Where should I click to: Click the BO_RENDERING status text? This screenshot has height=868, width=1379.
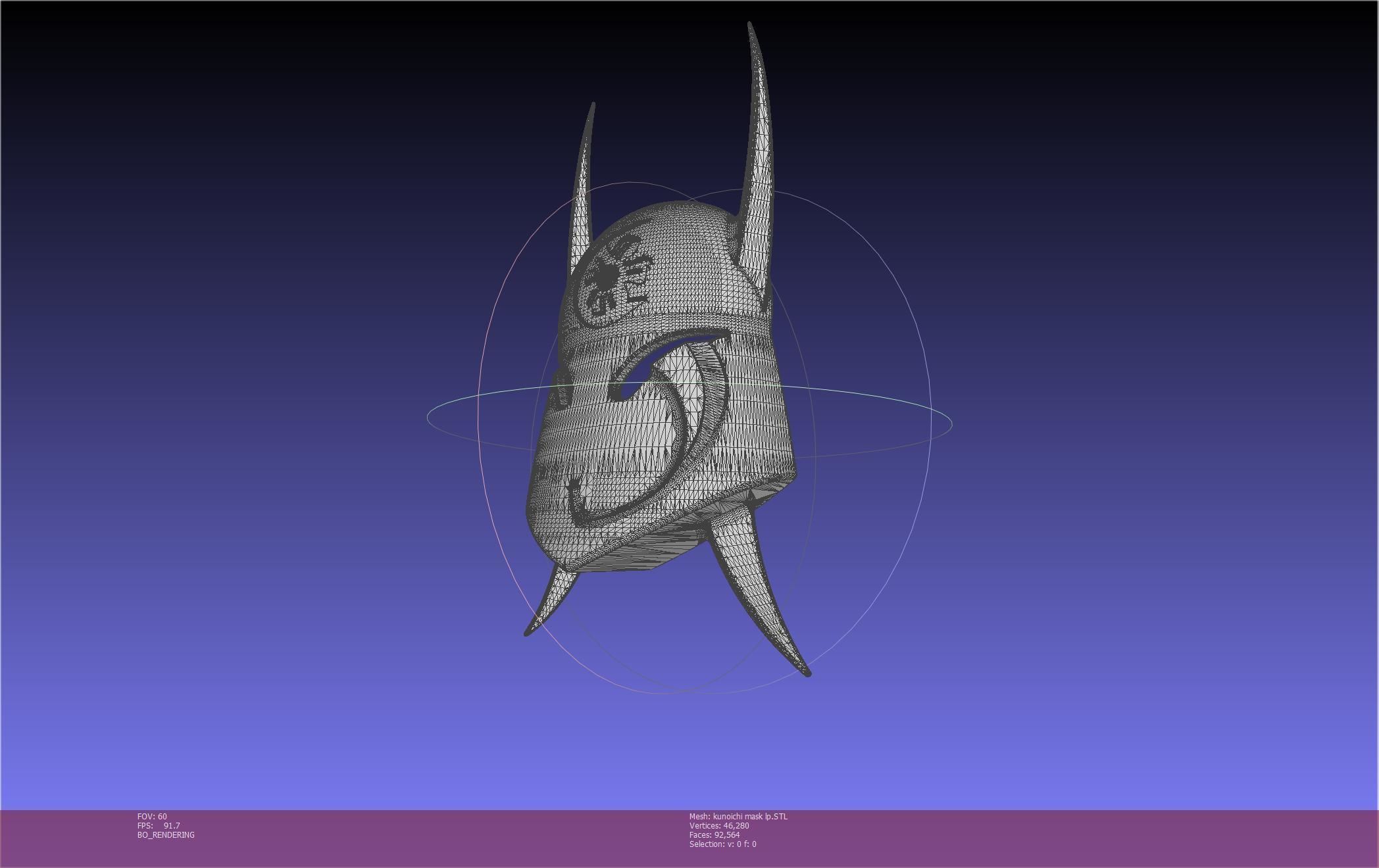pos(166,834)
